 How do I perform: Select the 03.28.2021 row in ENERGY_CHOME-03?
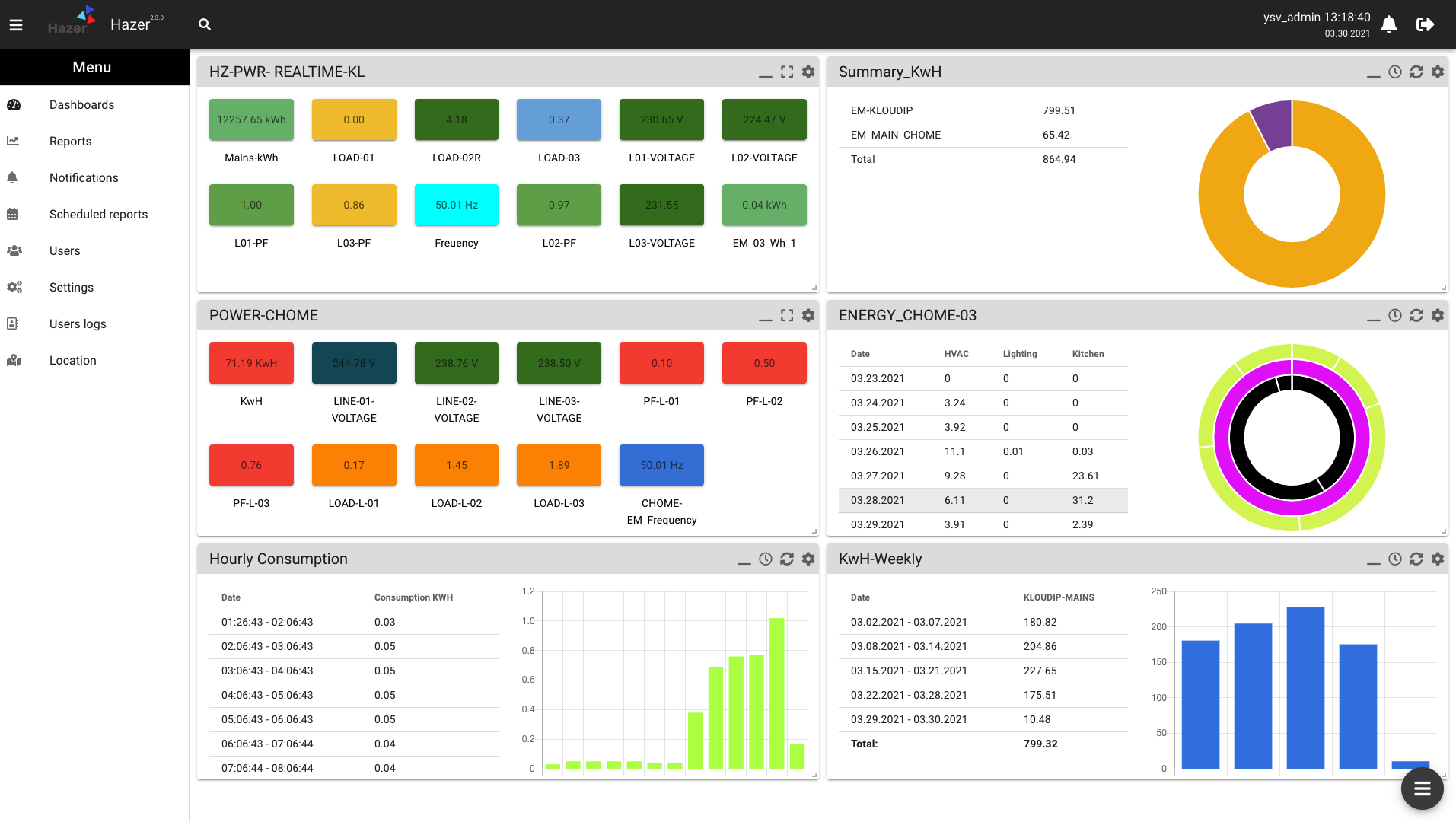(983, 500)
